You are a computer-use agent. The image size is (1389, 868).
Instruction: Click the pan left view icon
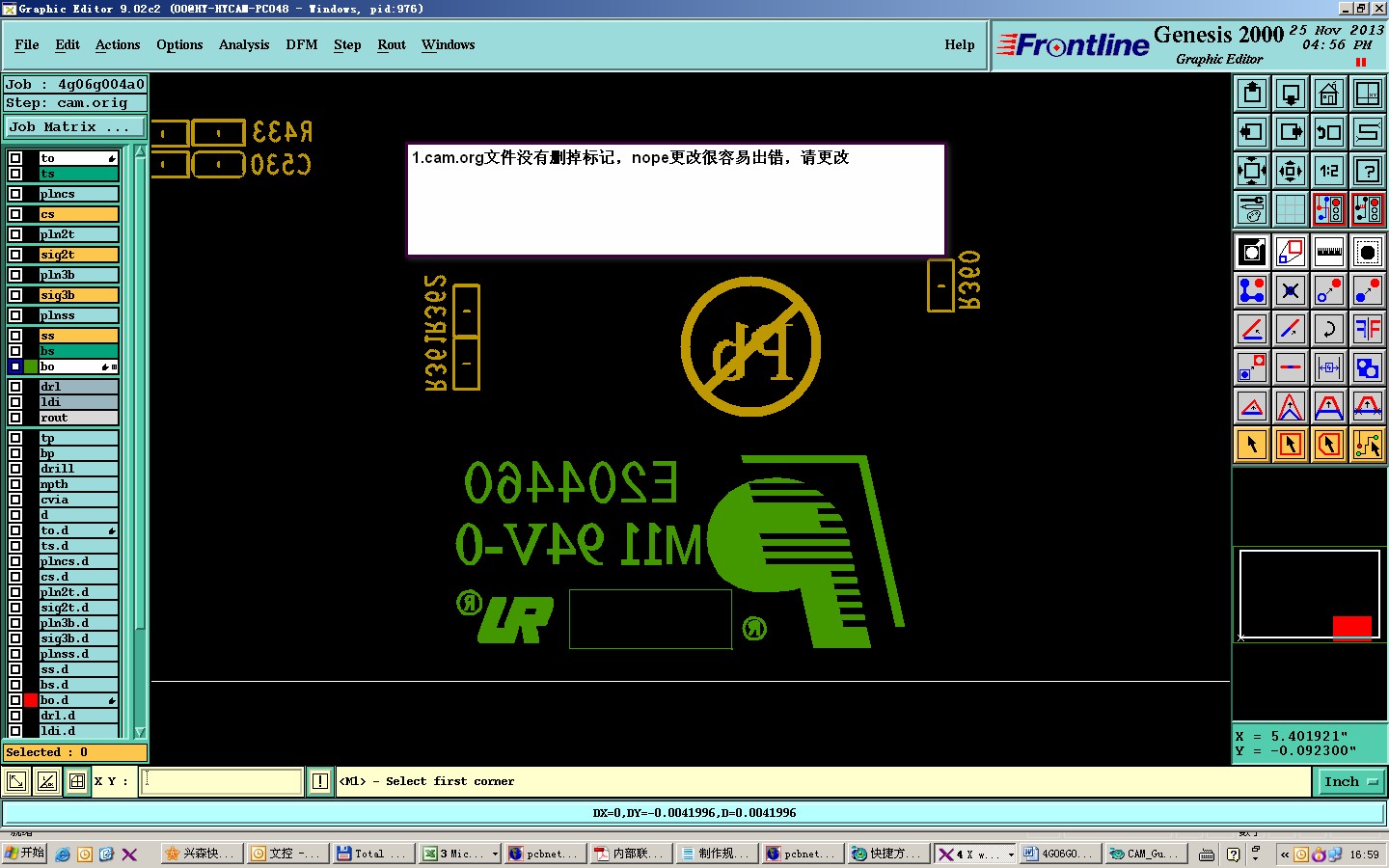click(1252, 132)
